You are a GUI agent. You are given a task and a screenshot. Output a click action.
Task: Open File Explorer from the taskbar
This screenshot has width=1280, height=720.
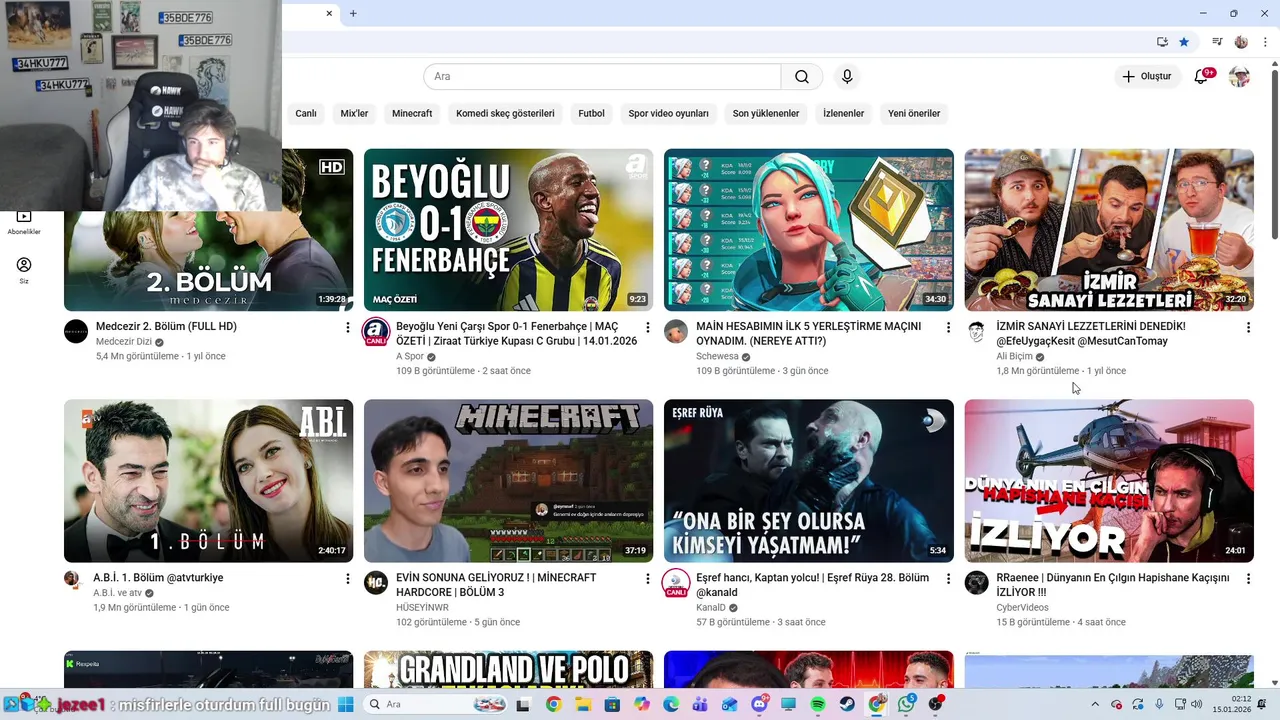tap(583, 704)
